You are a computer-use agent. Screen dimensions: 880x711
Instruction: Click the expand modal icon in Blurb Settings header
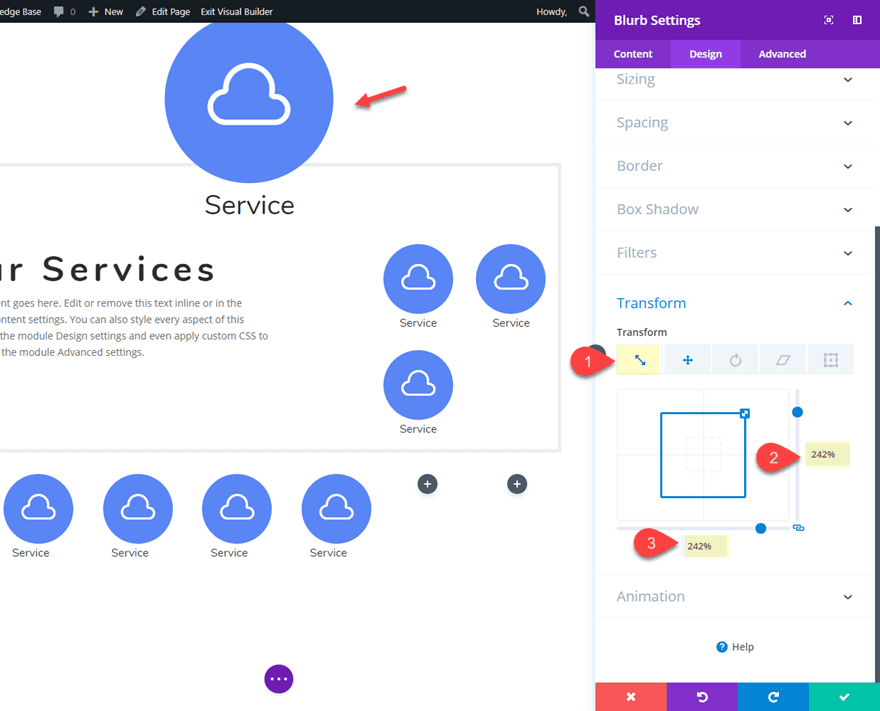829,19
